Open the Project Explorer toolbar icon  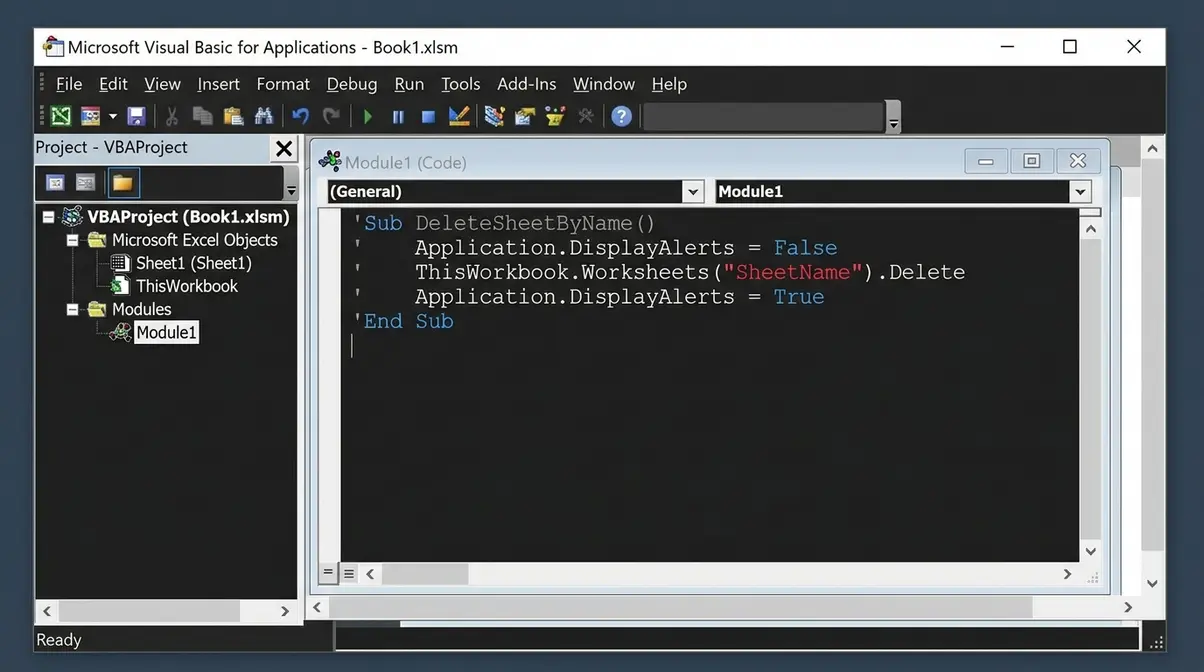point(494,116)
